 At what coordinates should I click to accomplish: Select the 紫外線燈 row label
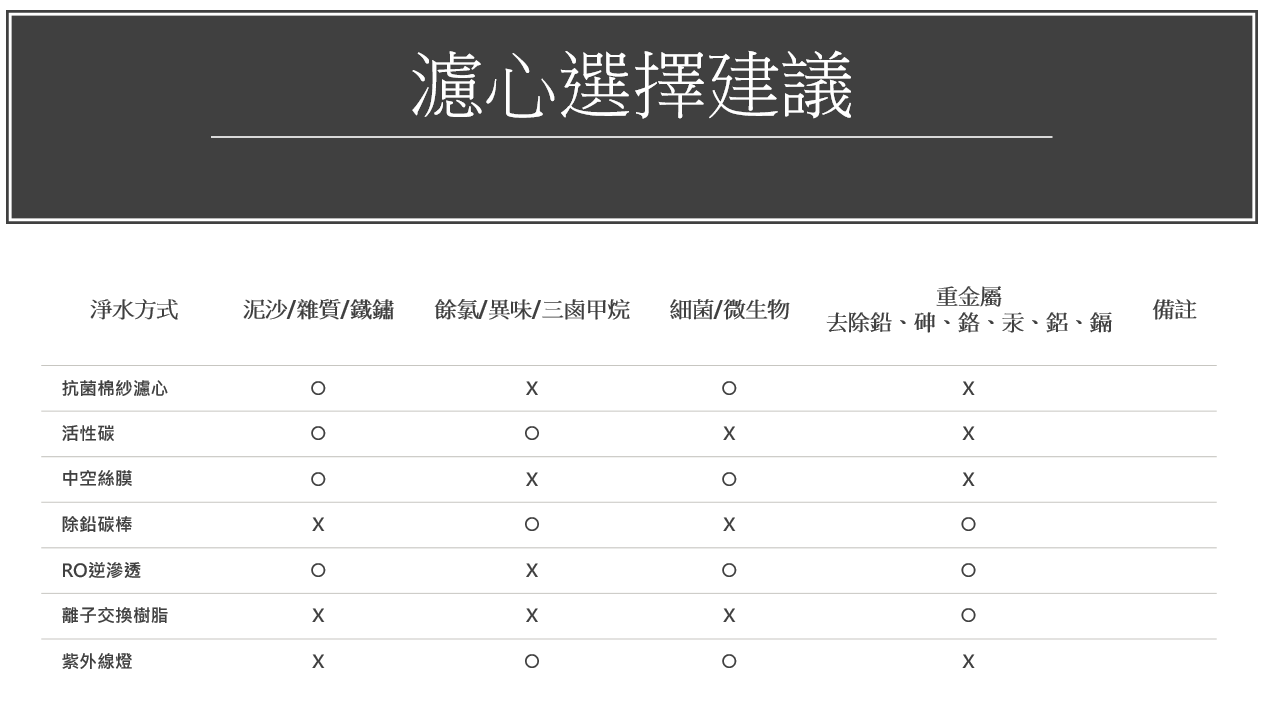97,662
